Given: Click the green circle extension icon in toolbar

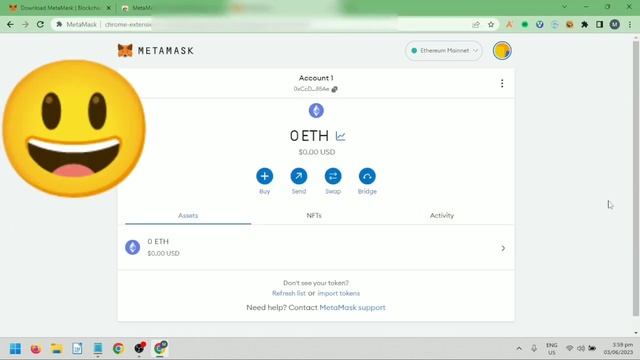Looking at the screenshot, I should [x=525, y=24].
